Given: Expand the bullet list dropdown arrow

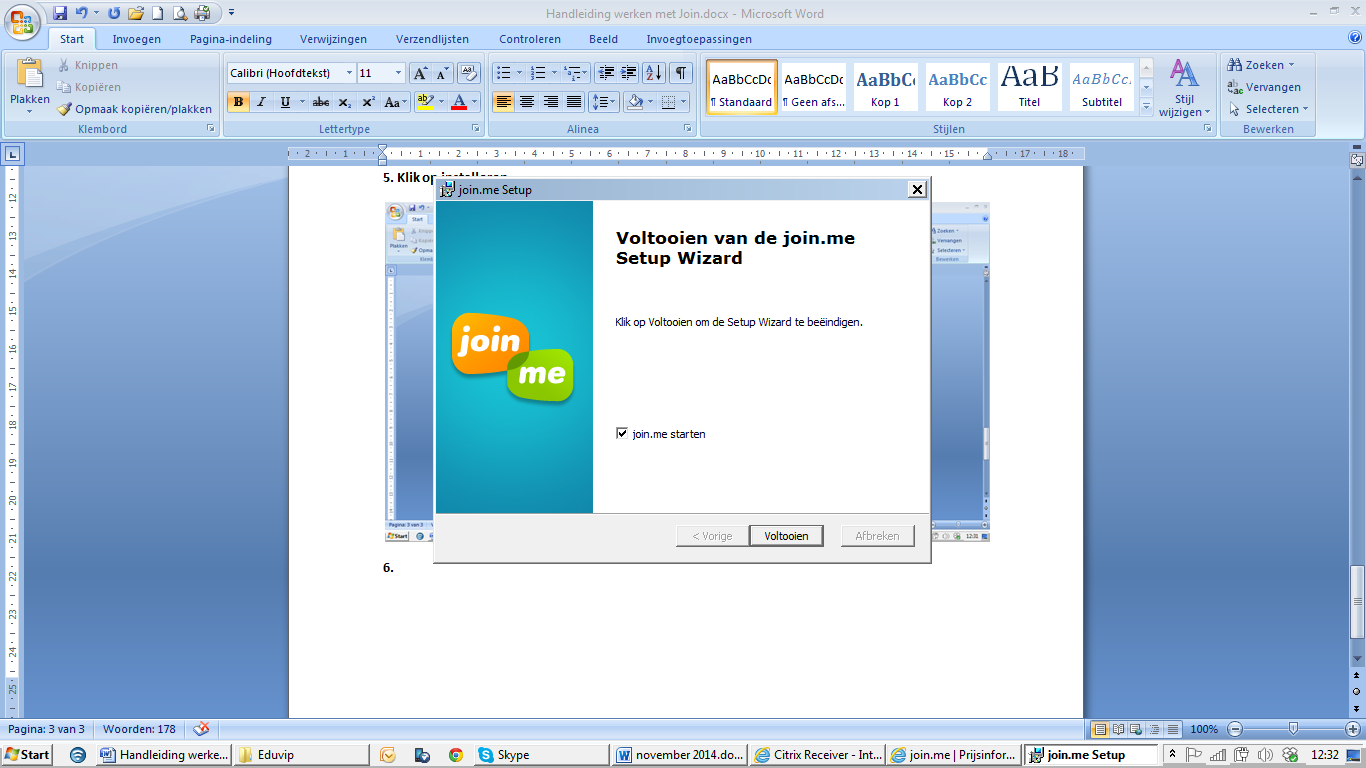Looking at the screenshot, I should click(x=520, y=73).
